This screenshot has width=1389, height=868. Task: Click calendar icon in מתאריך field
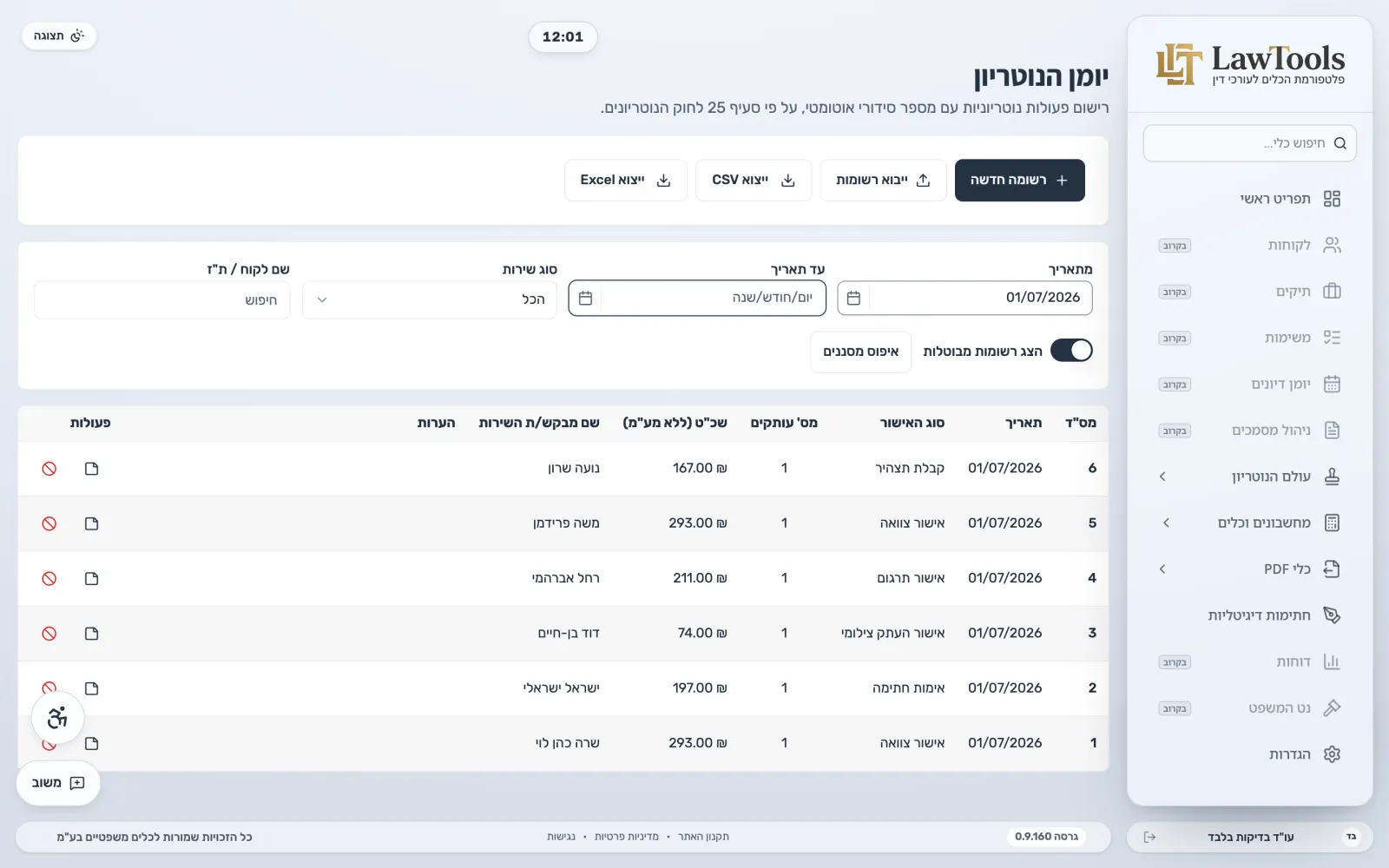point(853,298)
